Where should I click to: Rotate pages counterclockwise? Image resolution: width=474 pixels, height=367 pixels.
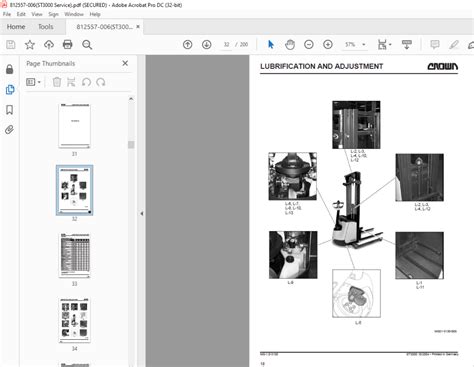pos(86,82)
